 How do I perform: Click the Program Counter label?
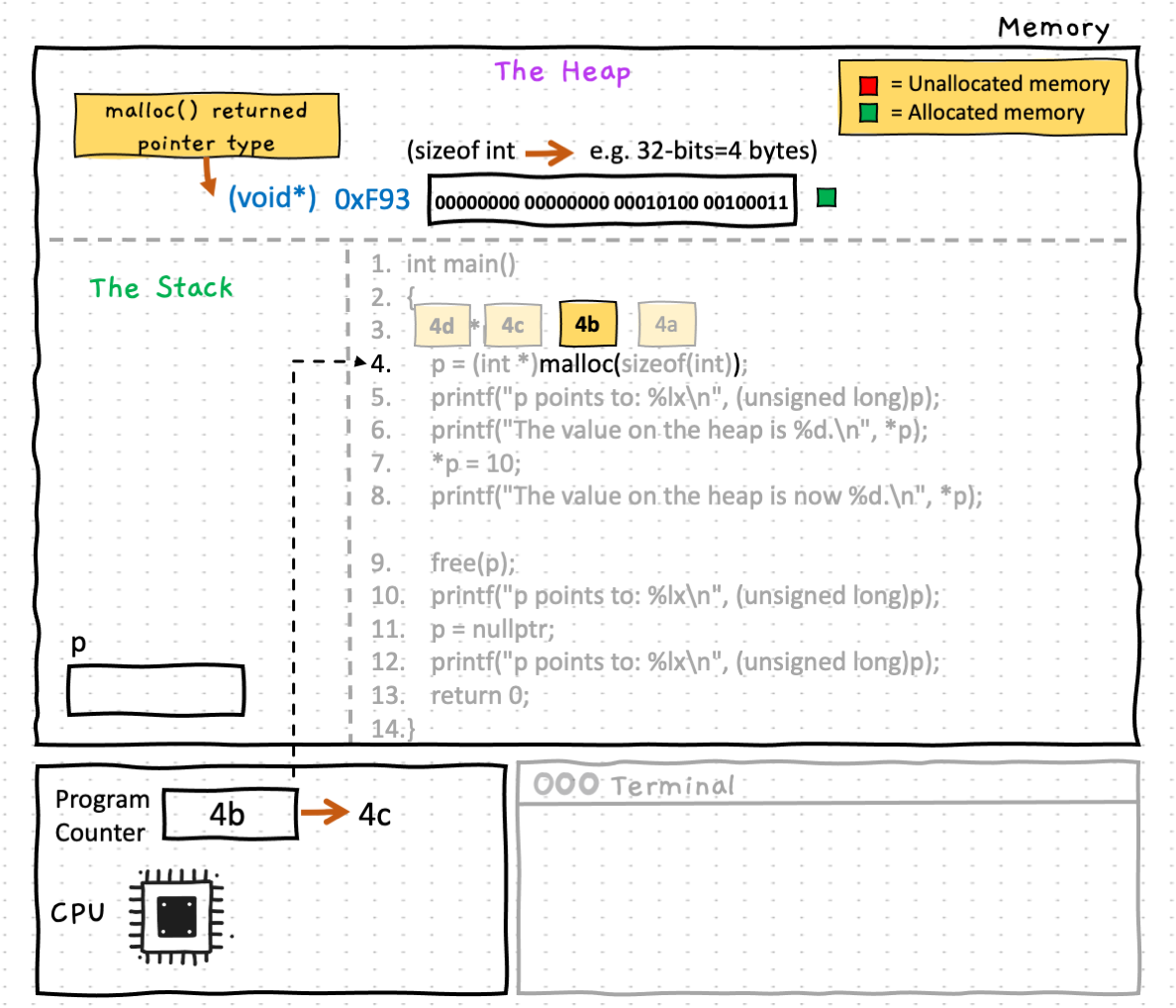(103, 816)
